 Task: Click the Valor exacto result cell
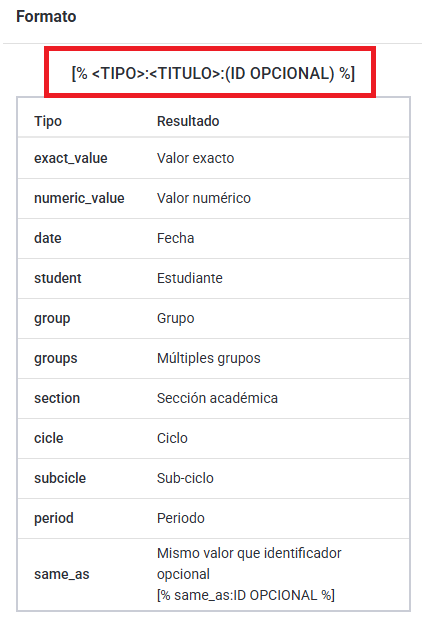pyautogui.click(x=196, y=158)
